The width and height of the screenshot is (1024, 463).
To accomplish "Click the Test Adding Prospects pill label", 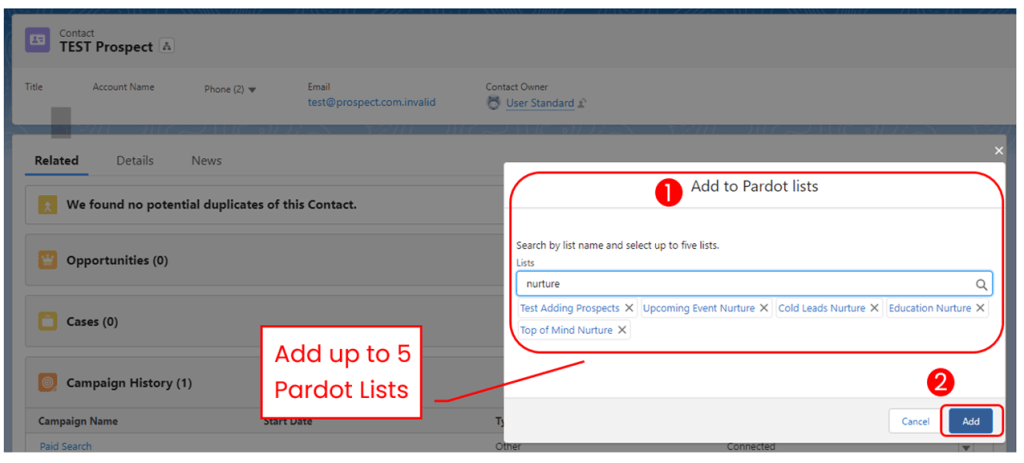I will (x=569, y=308).
